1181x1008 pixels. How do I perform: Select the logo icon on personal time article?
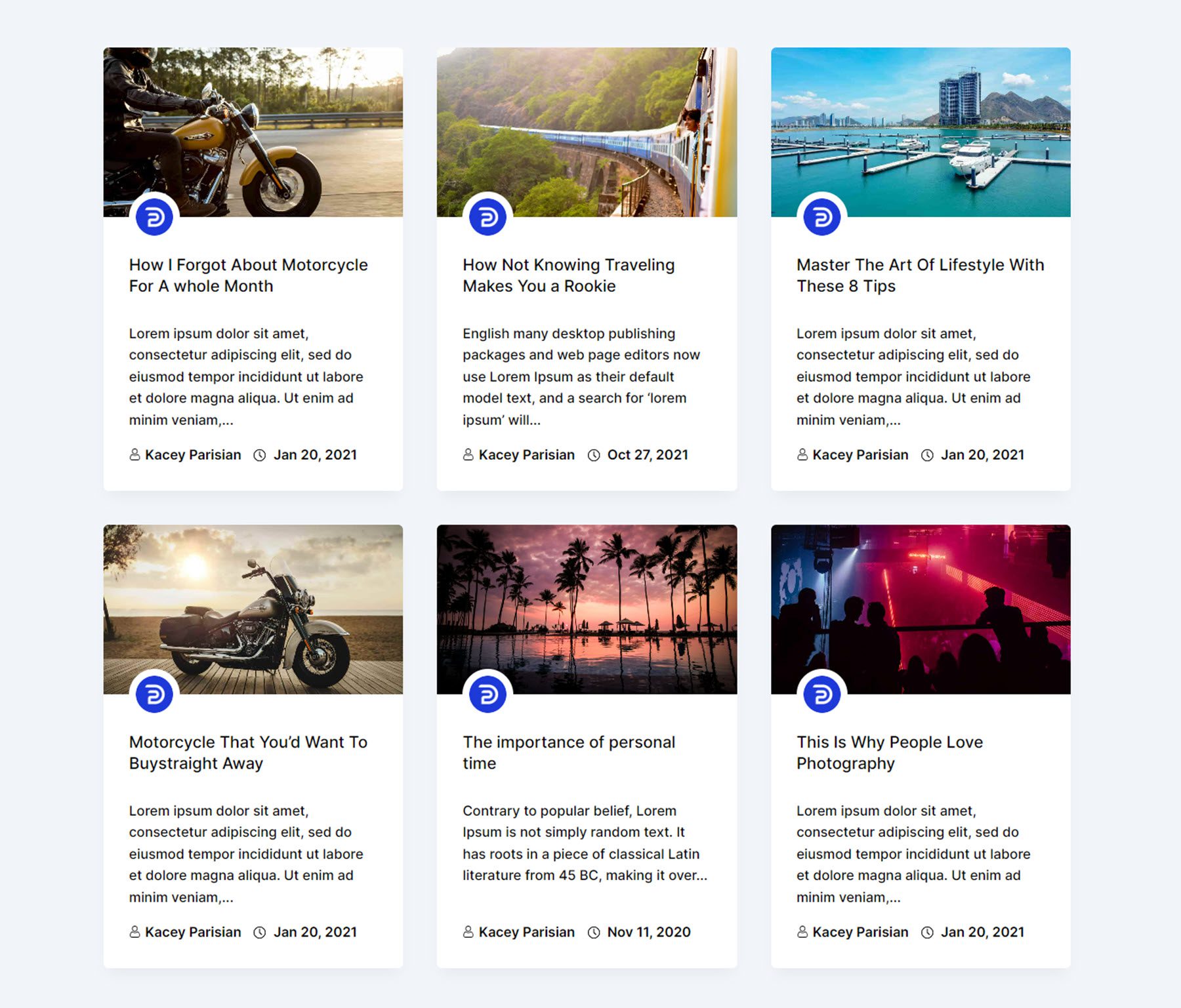[489, 693]
